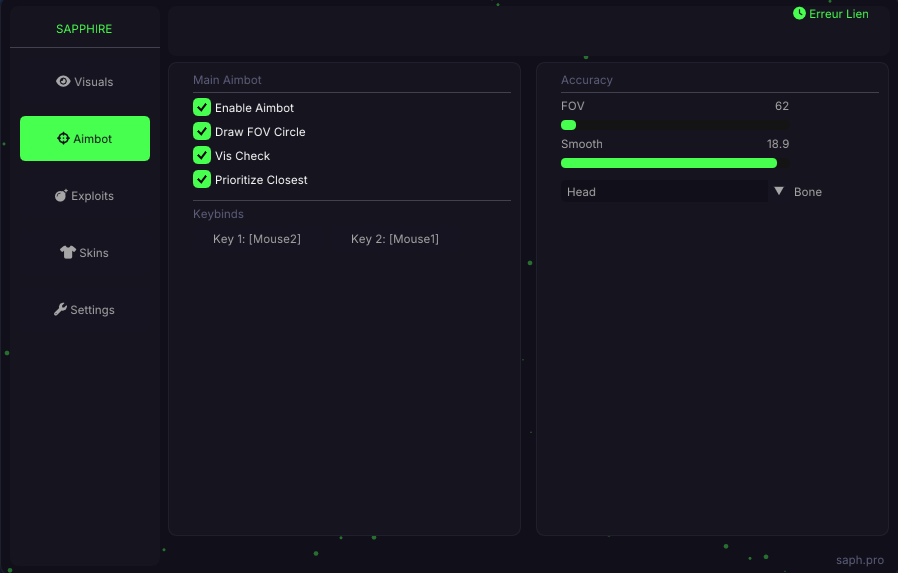Viewport: 898px width, 573px height.
Task: Open the Settings tab
Action: pos(85,310)
